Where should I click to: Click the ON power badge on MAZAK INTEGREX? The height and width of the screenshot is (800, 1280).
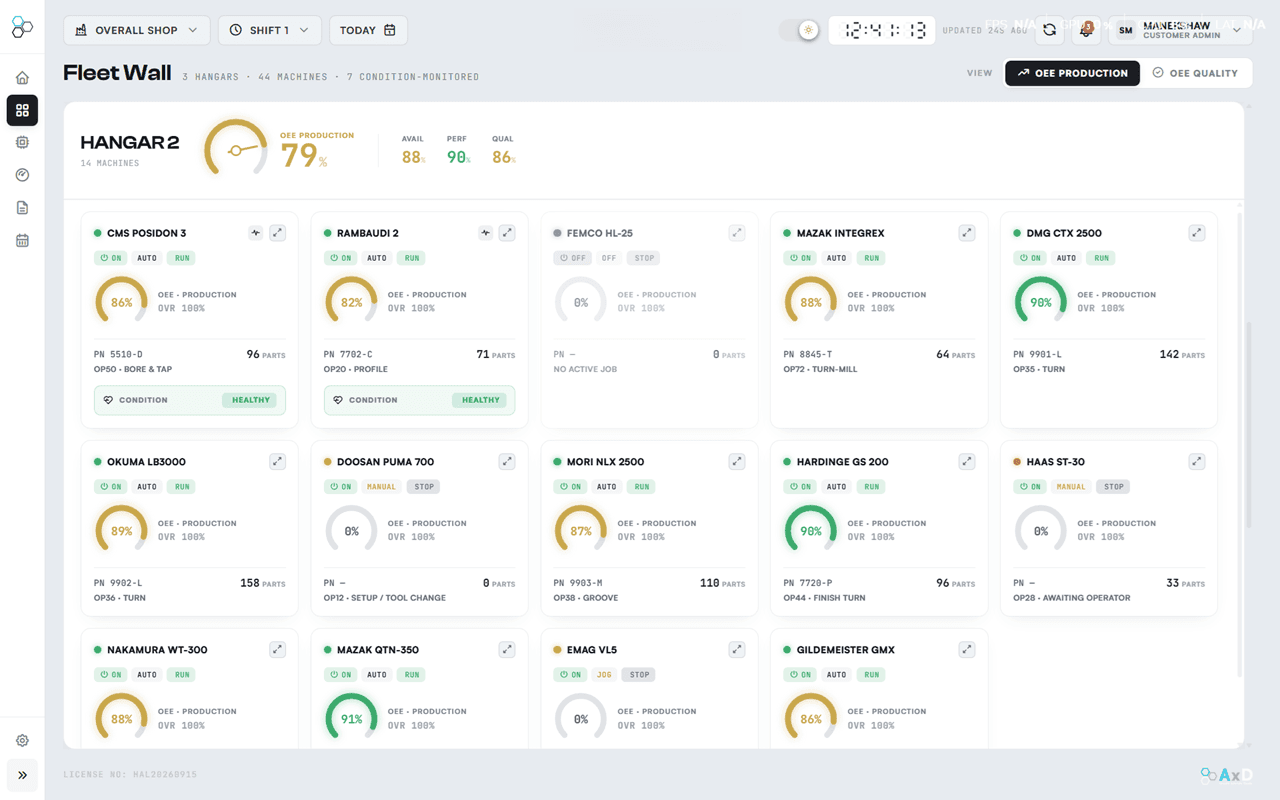(x=801, y=258)
